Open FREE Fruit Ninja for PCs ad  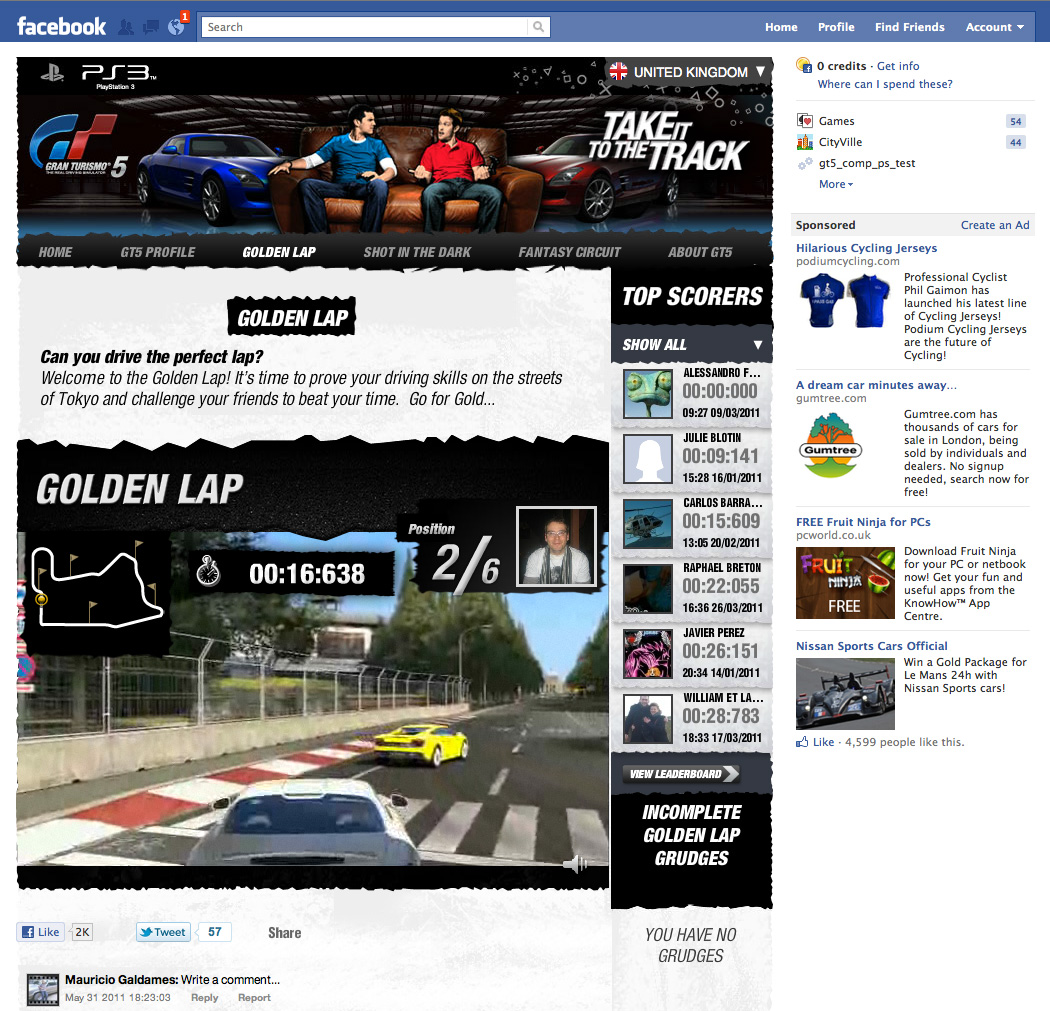pos(863,522)
